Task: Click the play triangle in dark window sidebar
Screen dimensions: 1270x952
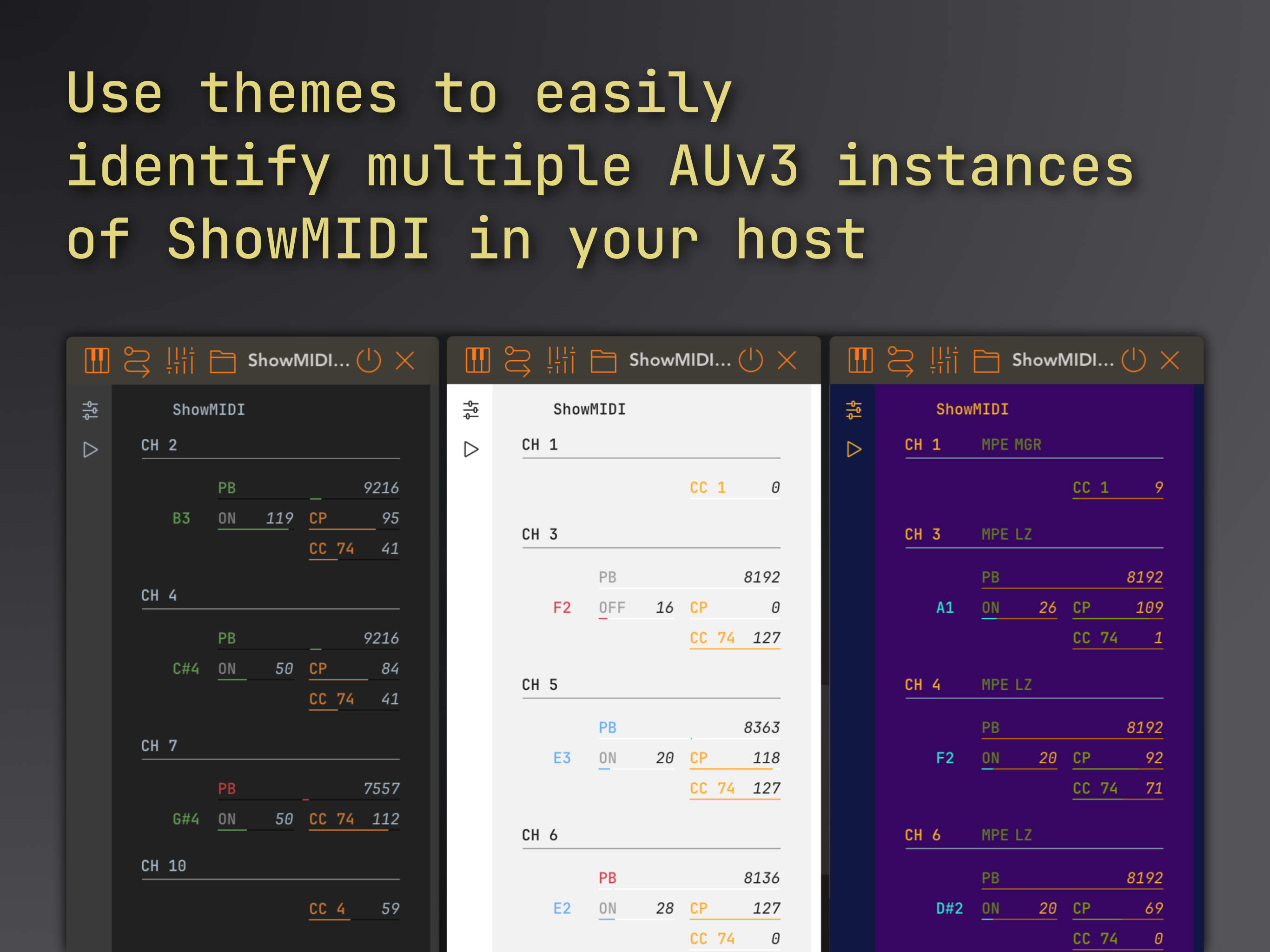Action: (x=90, y=450)
